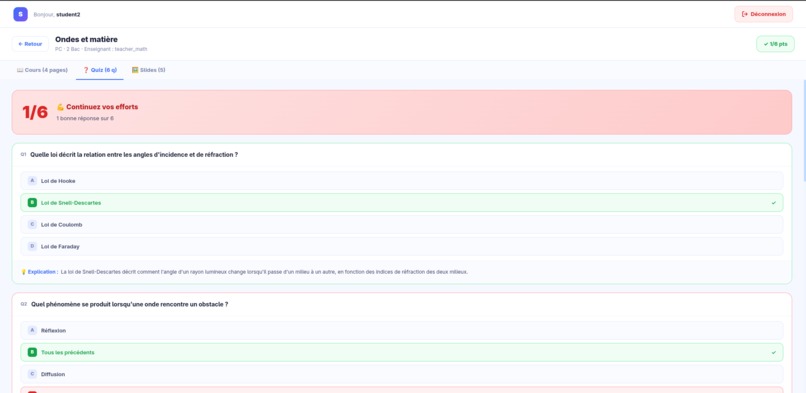The image size is (806, 393).
Task: Choose the Réflexion option in question 2
Action: point(401,330)
